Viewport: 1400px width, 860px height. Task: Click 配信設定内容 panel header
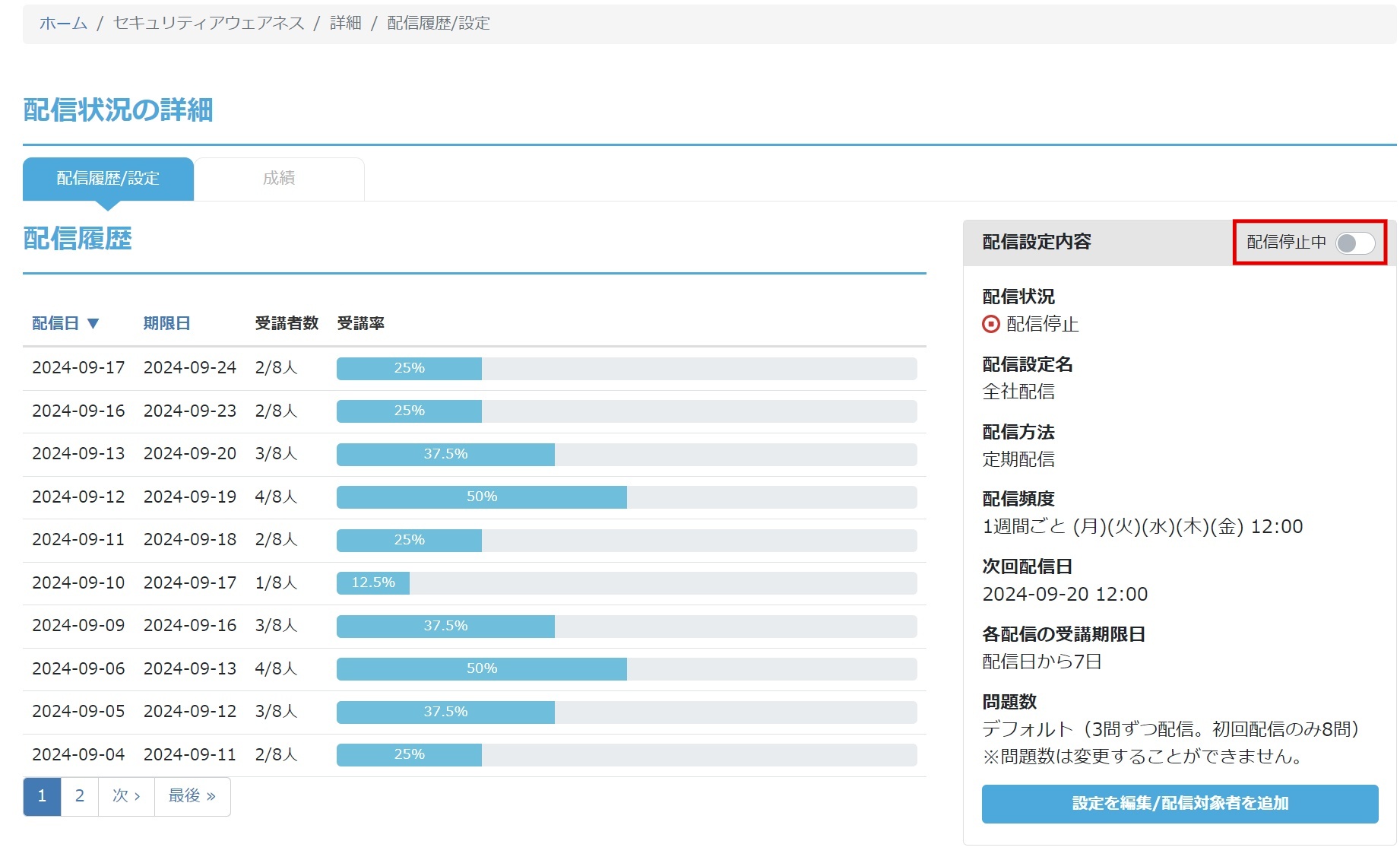[x=1037, y=243]
